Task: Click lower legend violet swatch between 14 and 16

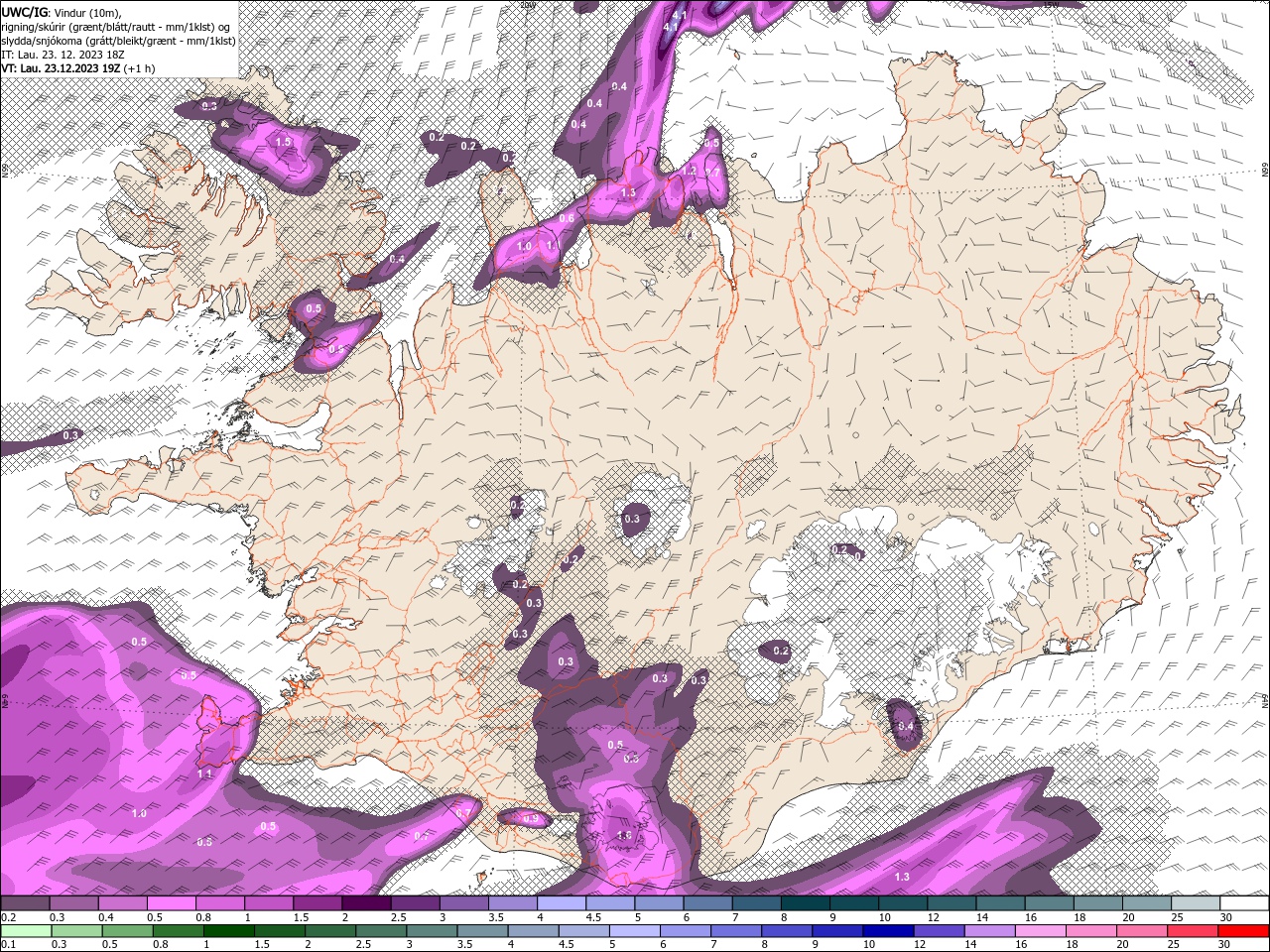Action: pos(989,931)
